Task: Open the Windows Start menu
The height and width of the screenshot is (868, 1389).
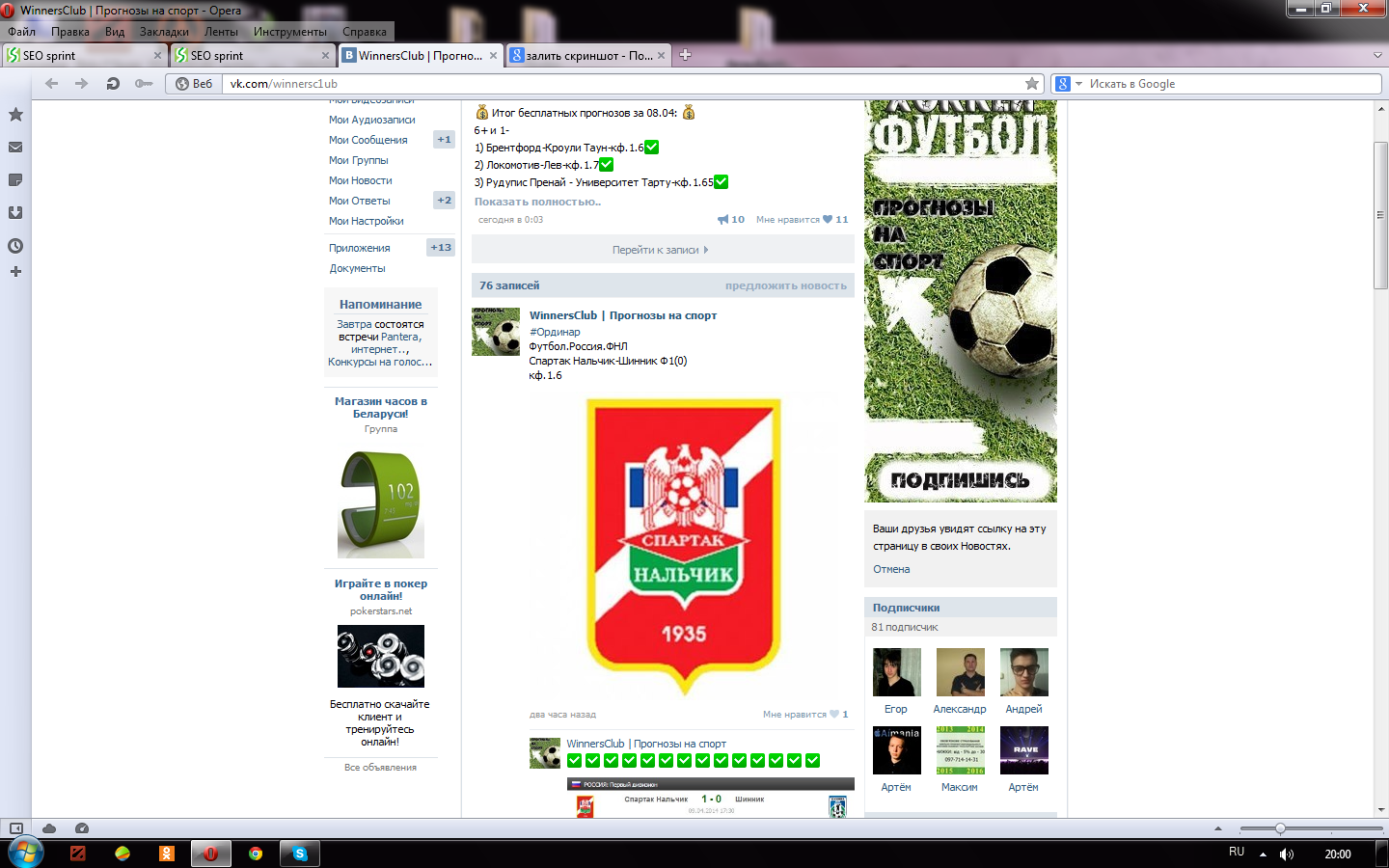Action: coord(25,854)
